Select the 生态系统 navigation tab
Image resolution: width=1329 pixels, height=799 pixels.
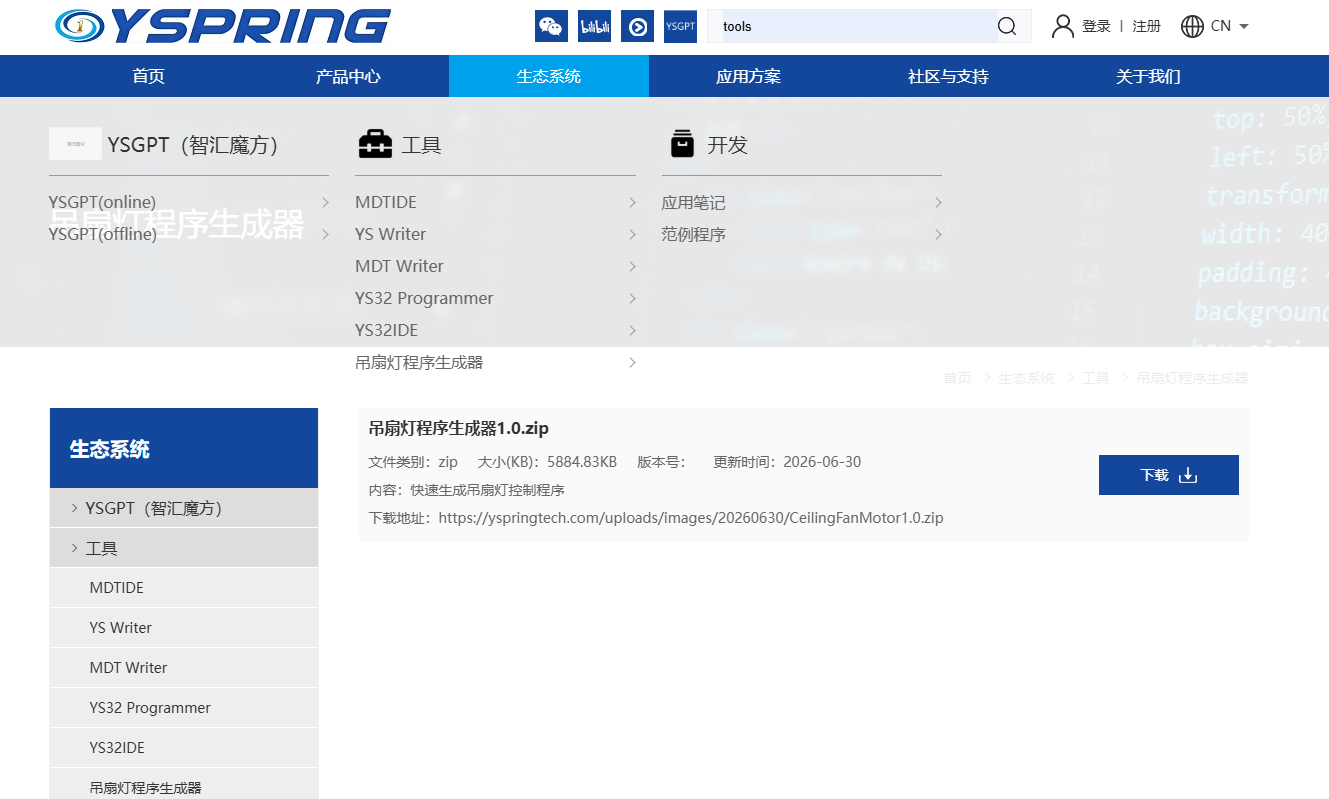tap(548, 76)
